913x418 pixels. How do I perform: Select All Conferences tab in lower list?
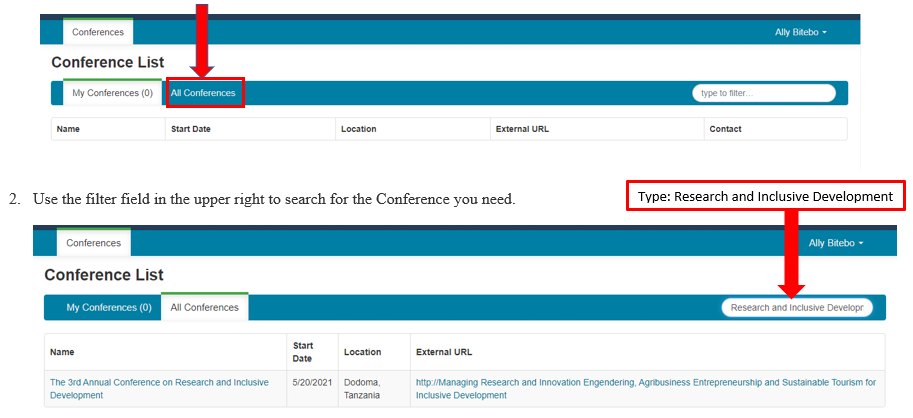(204, 307)
